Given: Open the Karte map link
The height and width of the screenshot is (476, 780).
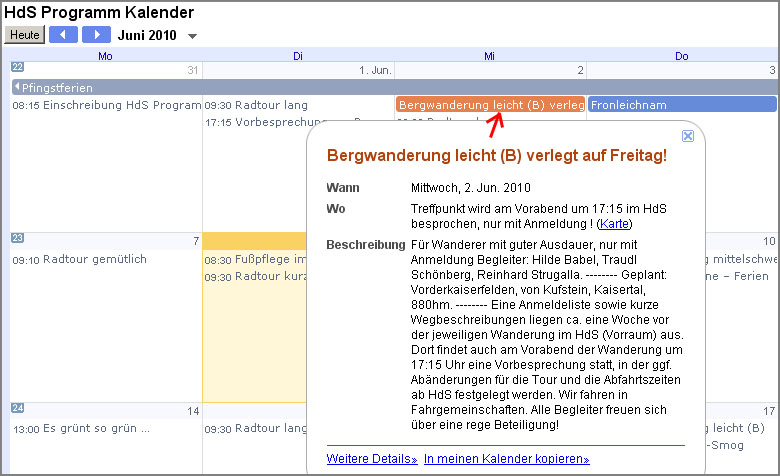Looking at the screenshot, I should [614, 224].
